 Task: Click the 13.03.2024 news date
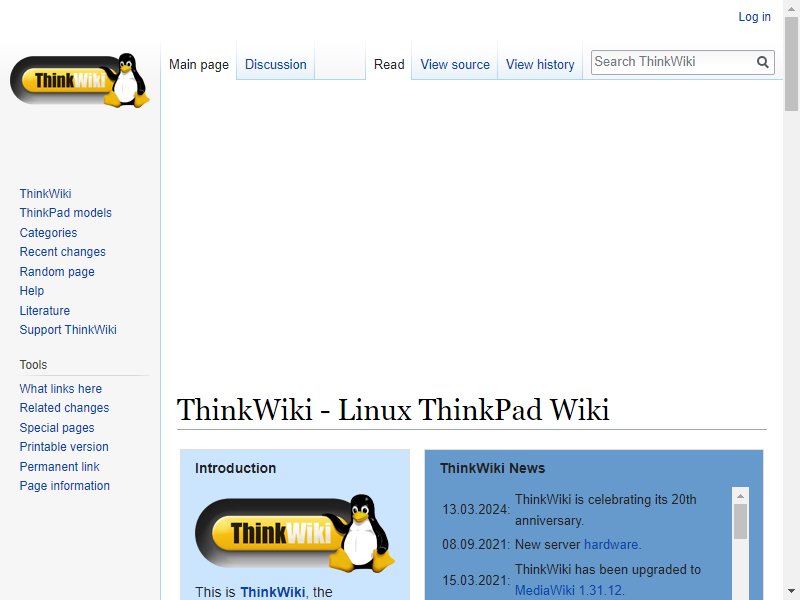point(476,509)
